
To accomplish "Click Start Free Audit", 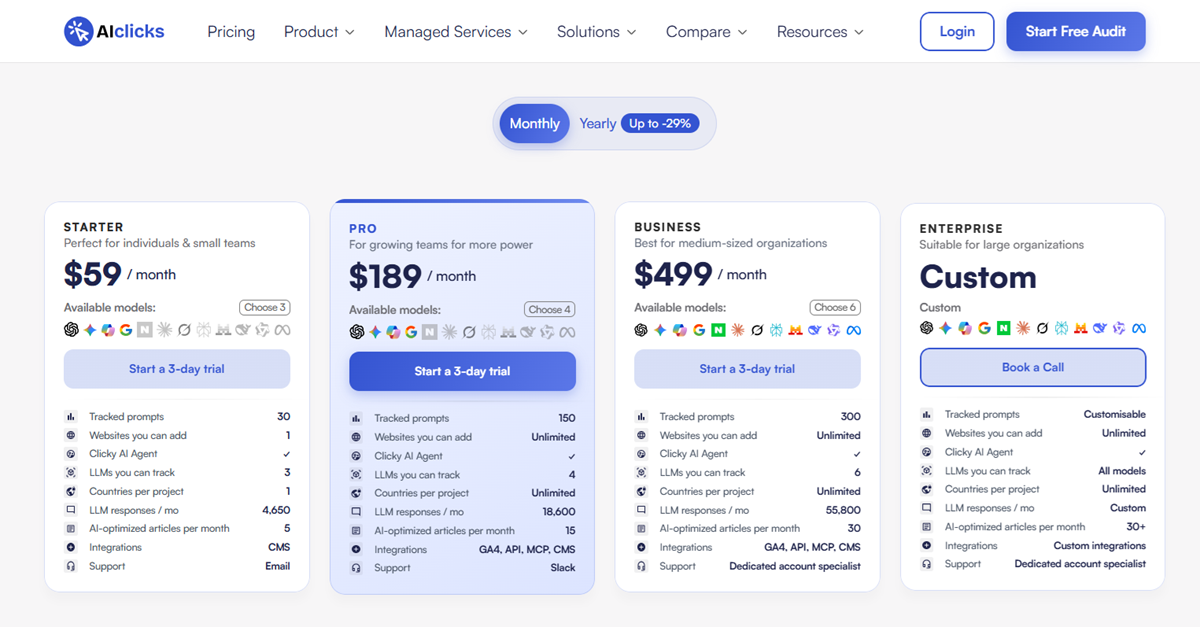I will pyautogui.click(x=1076, y=31).
